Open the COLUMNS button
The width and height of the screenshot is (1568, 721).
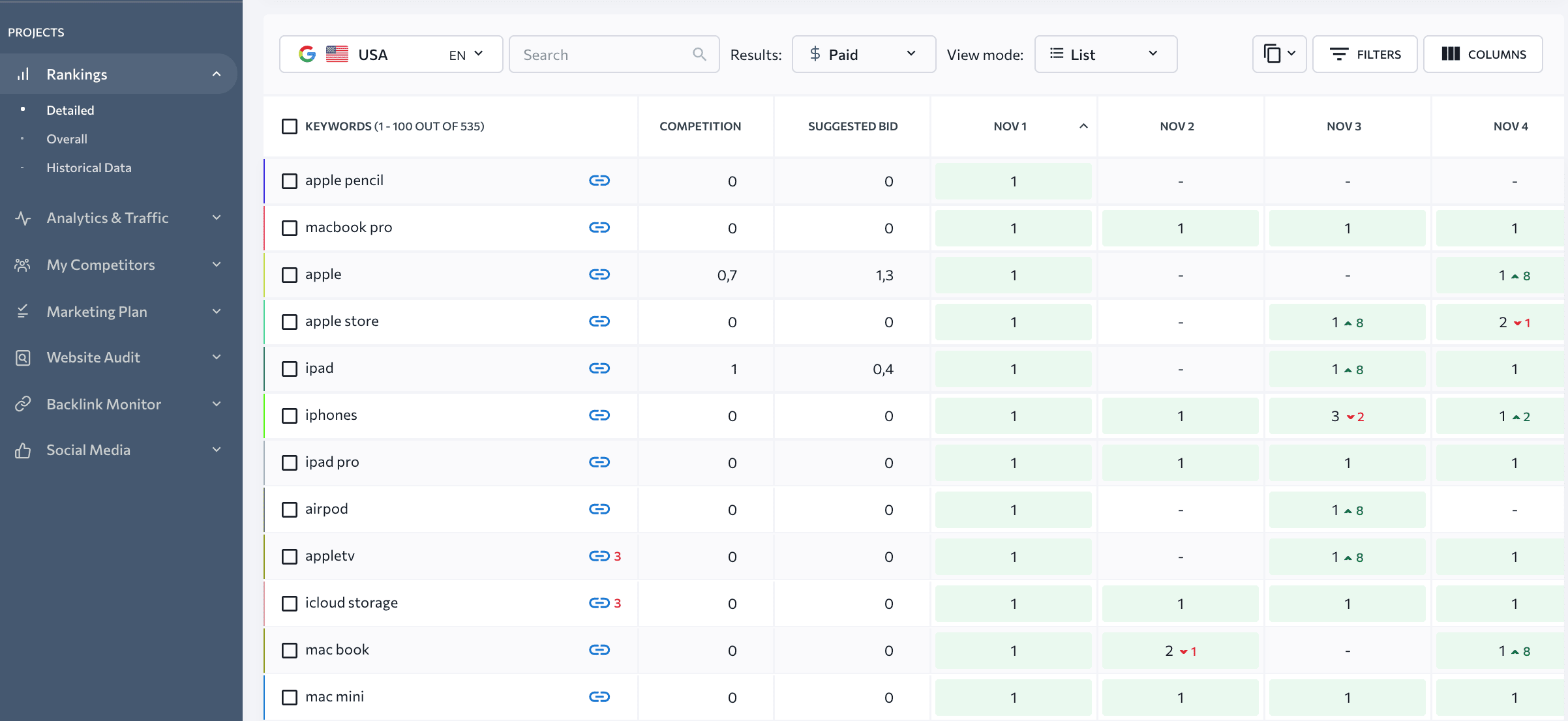tap(1483, 54)
